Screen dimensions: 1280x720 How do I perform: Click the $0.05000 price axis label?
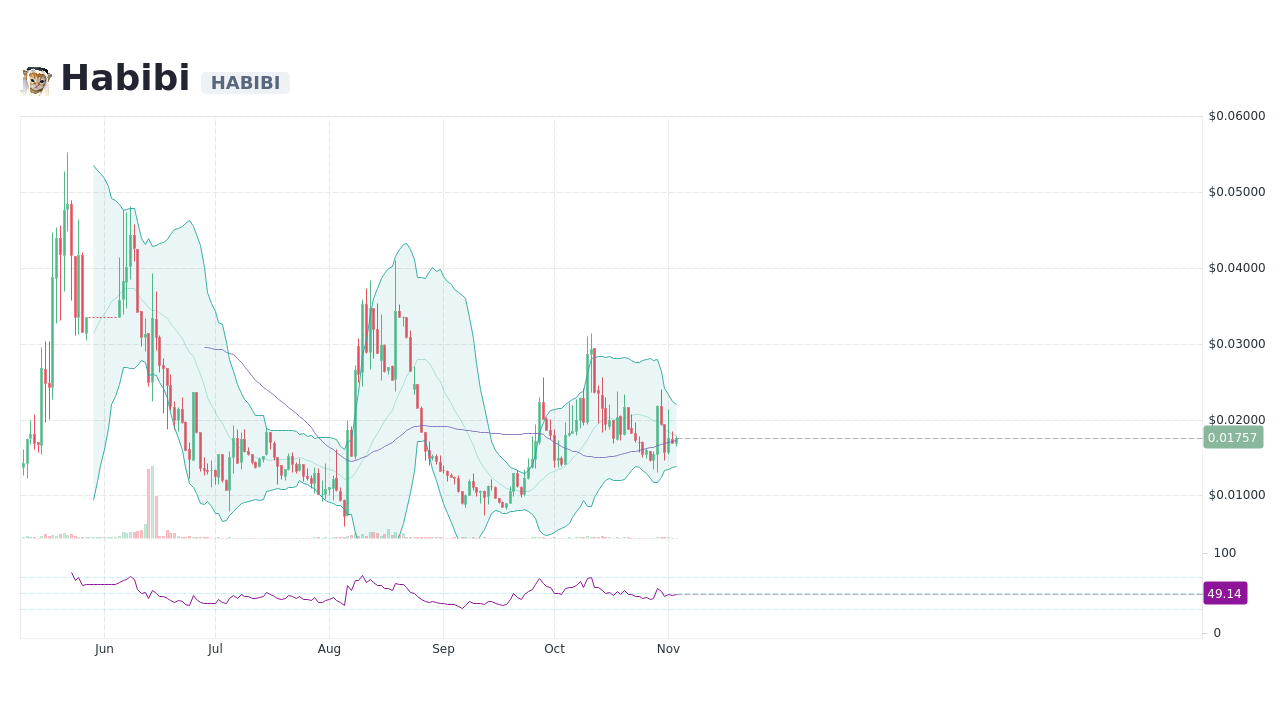[x=1237, y=191]
